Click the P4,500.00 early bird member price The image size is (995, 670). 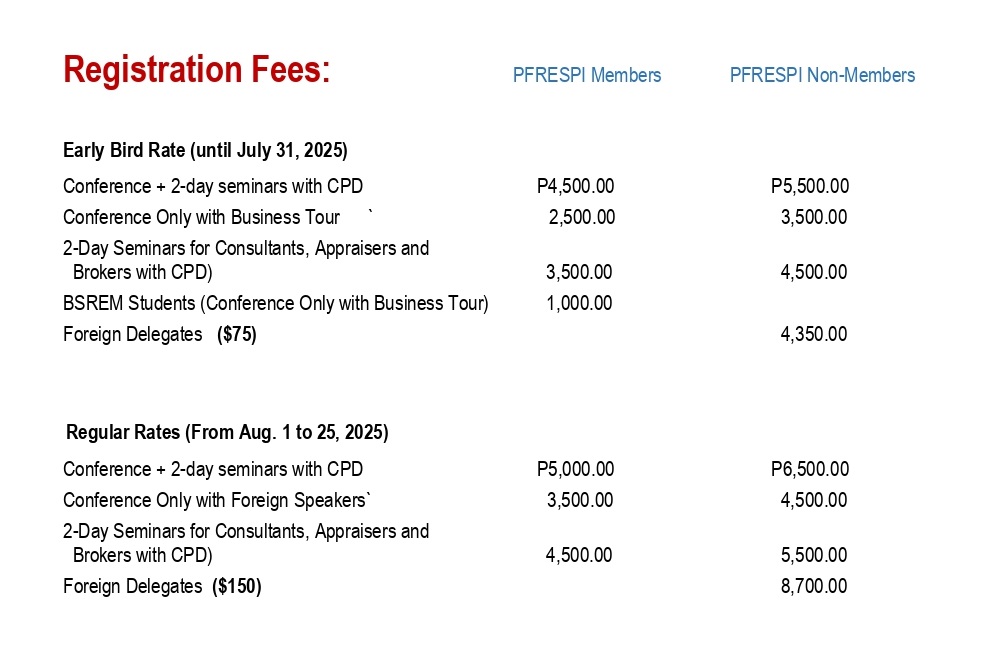click(x=576, y=186)
